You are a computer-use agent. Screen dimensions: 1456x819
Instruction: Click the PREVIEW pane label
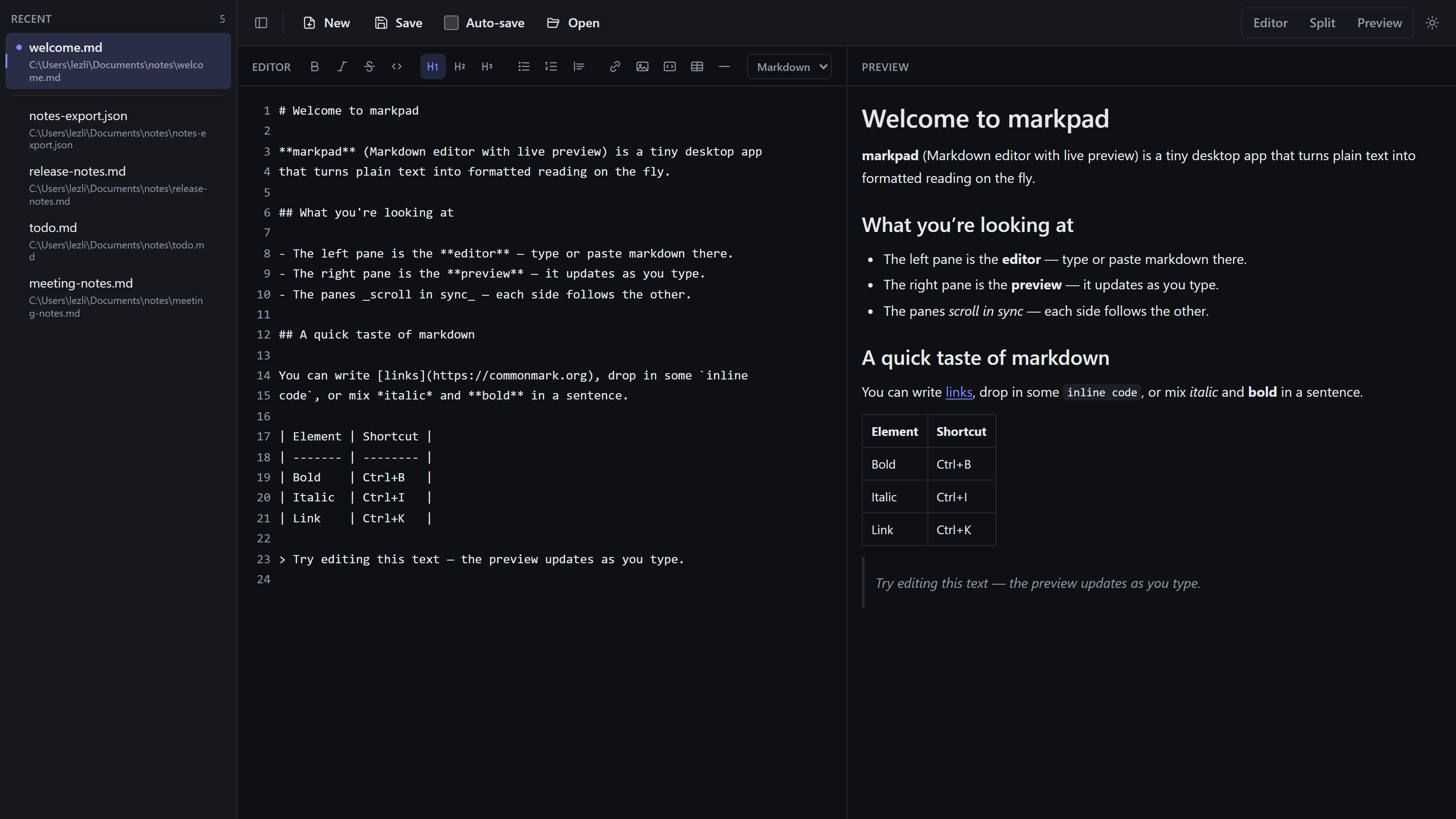click(885, 67)
